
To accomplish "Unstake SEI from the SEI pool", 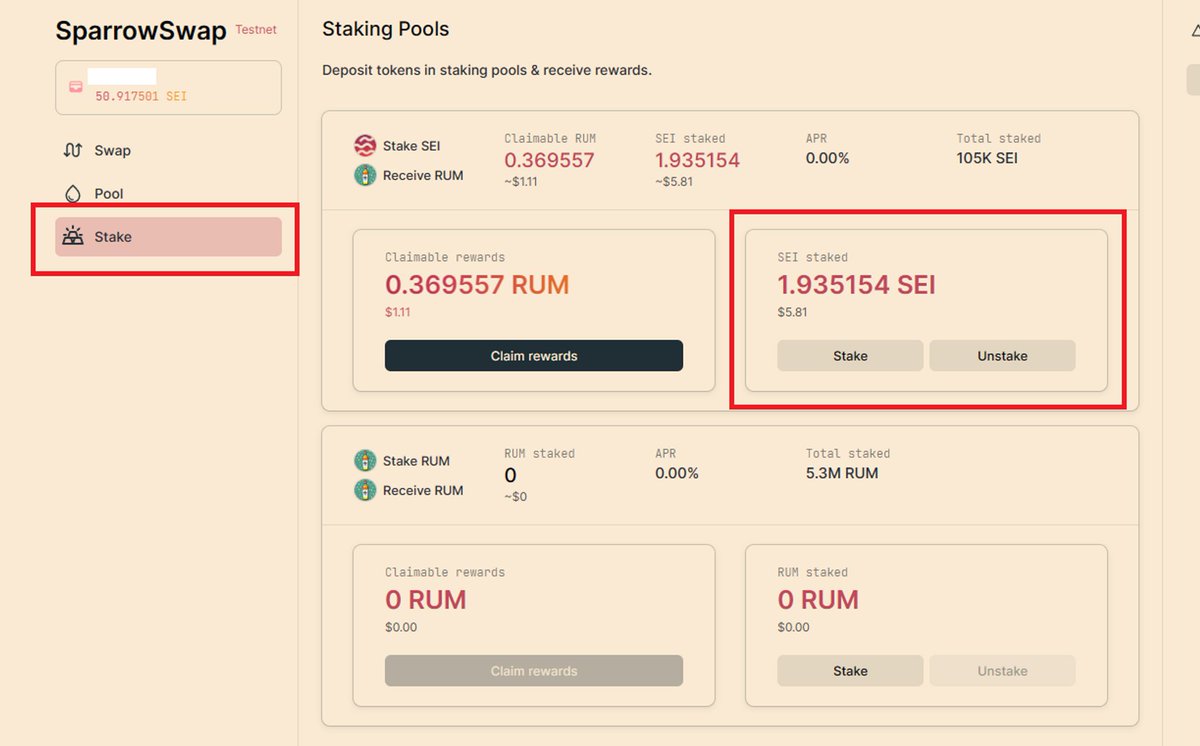I will [x=1002, y=355].
